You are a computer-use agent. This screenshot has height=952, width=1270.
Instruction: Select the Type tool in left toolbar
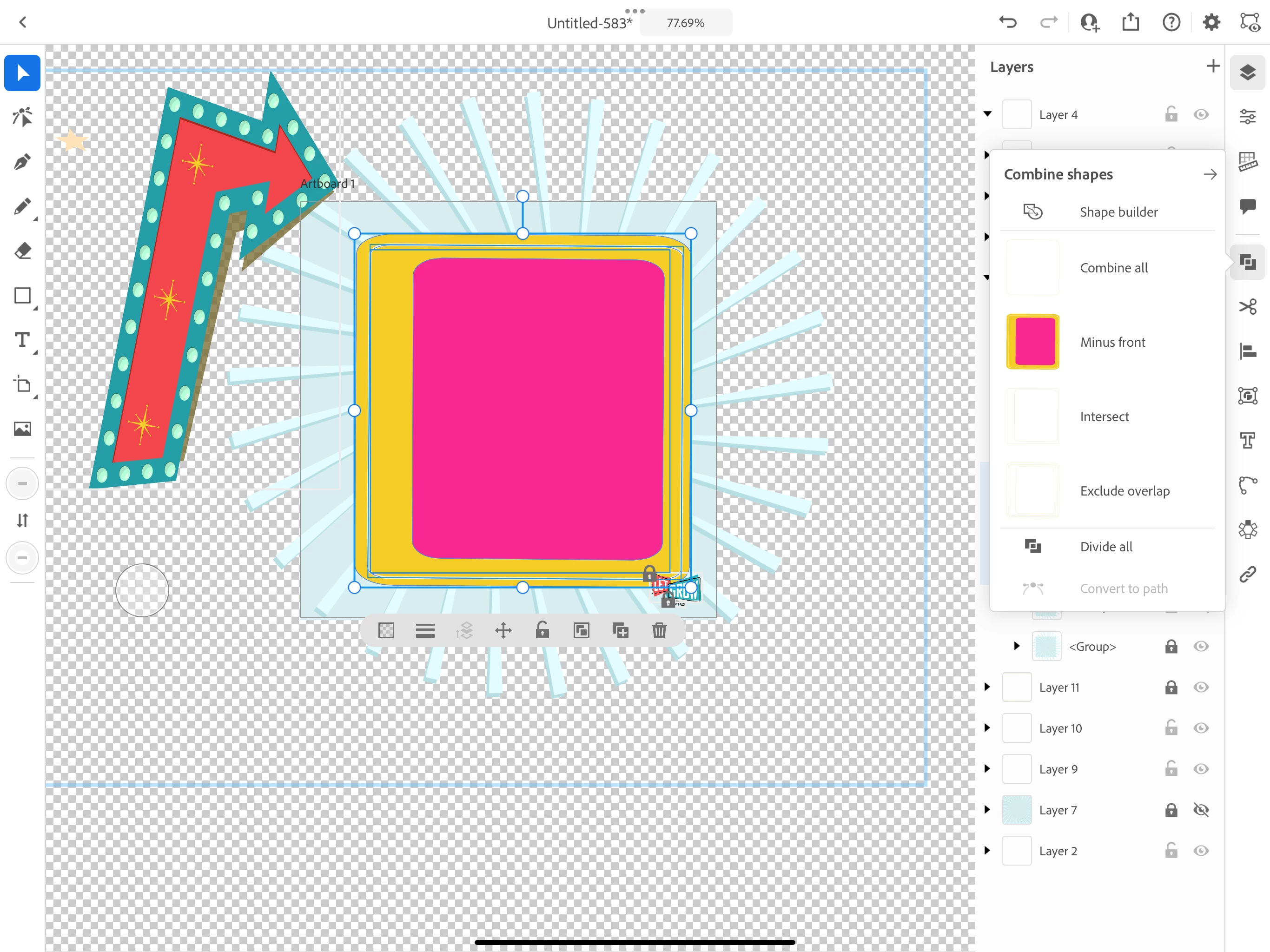tap(22, 340)
